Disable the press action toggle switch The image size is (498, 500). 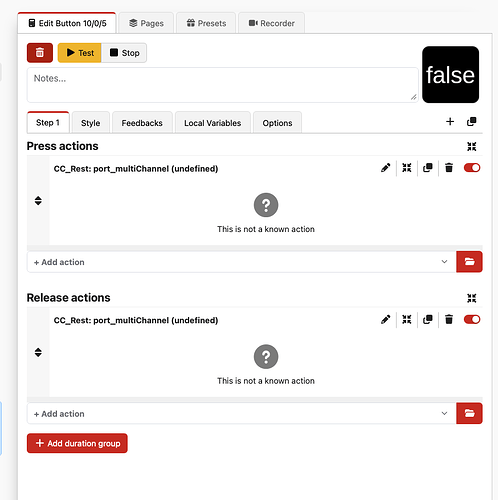472,168
